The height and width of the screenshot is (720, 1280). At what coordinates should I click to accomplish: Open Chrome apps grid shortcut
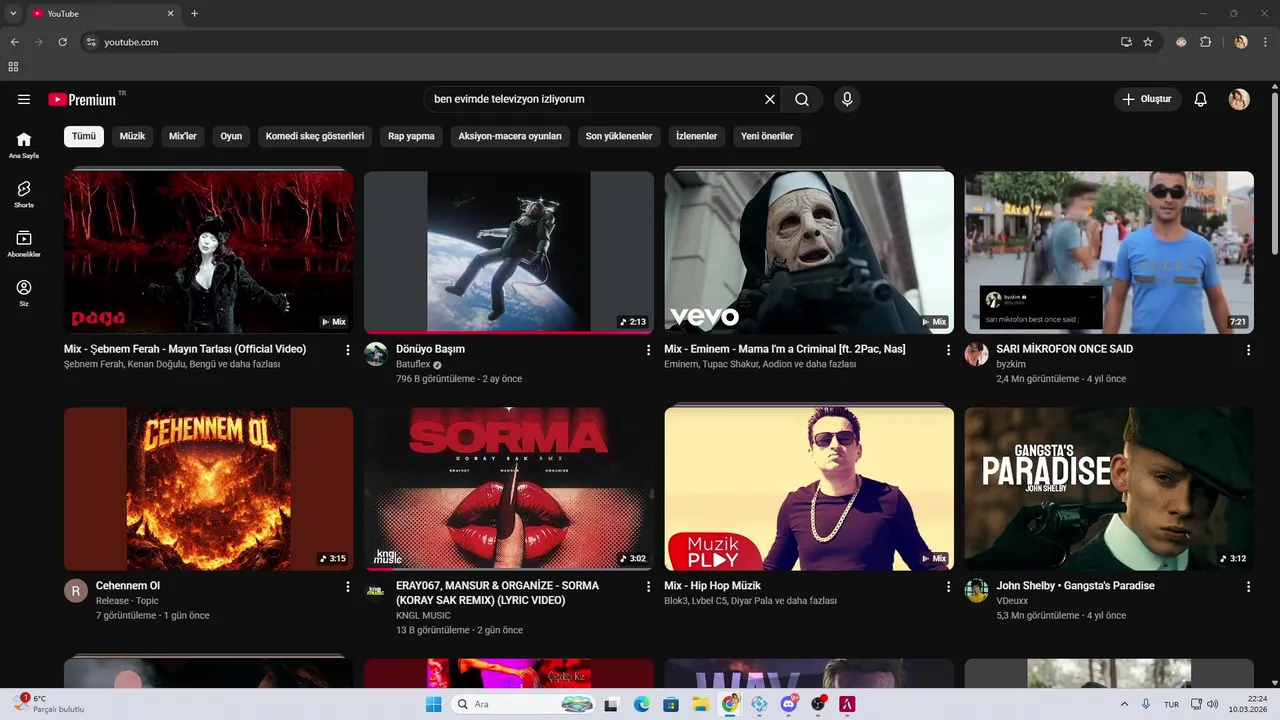(13, 67)
